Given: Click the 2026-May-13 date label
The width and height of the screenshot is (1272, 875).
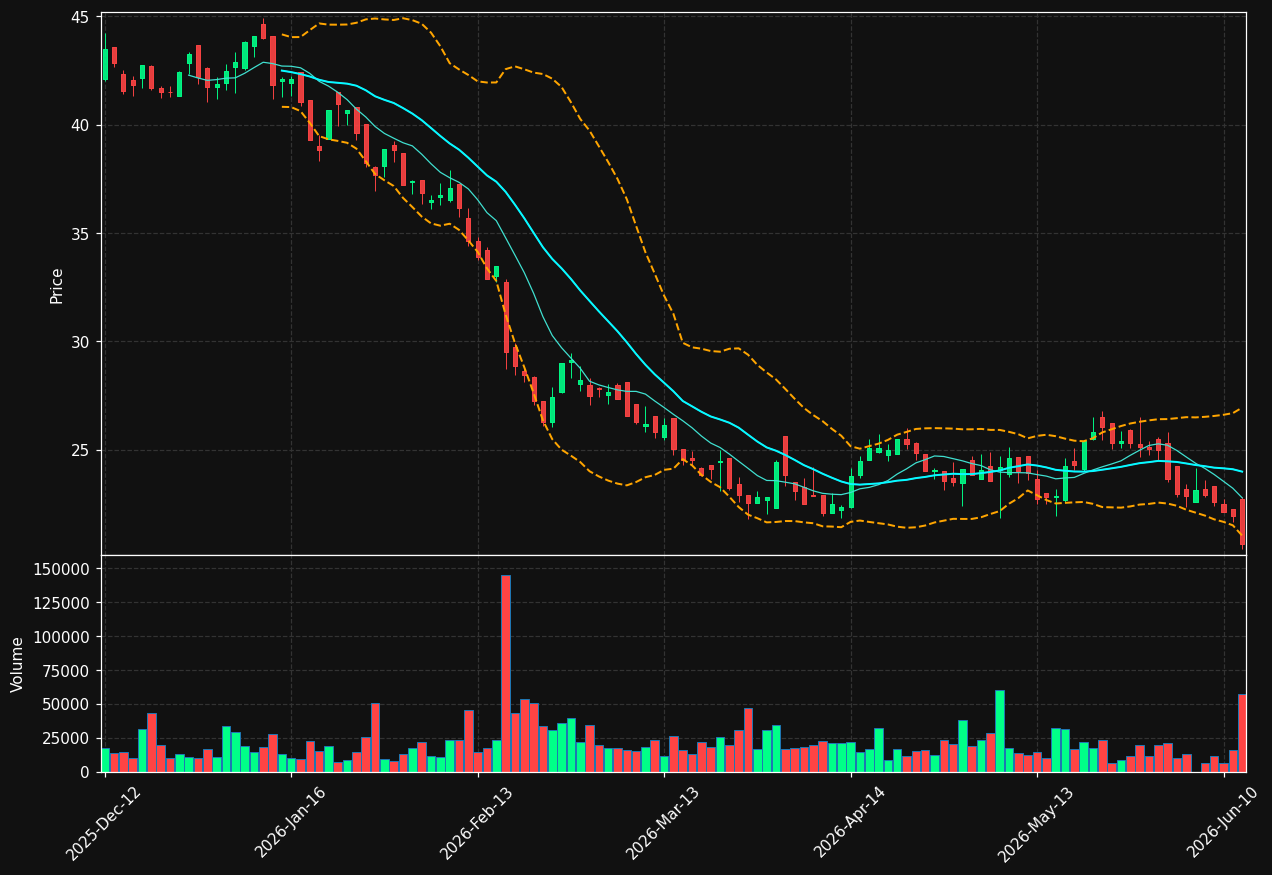Looking at the screenshot, I should (1035, 822).
